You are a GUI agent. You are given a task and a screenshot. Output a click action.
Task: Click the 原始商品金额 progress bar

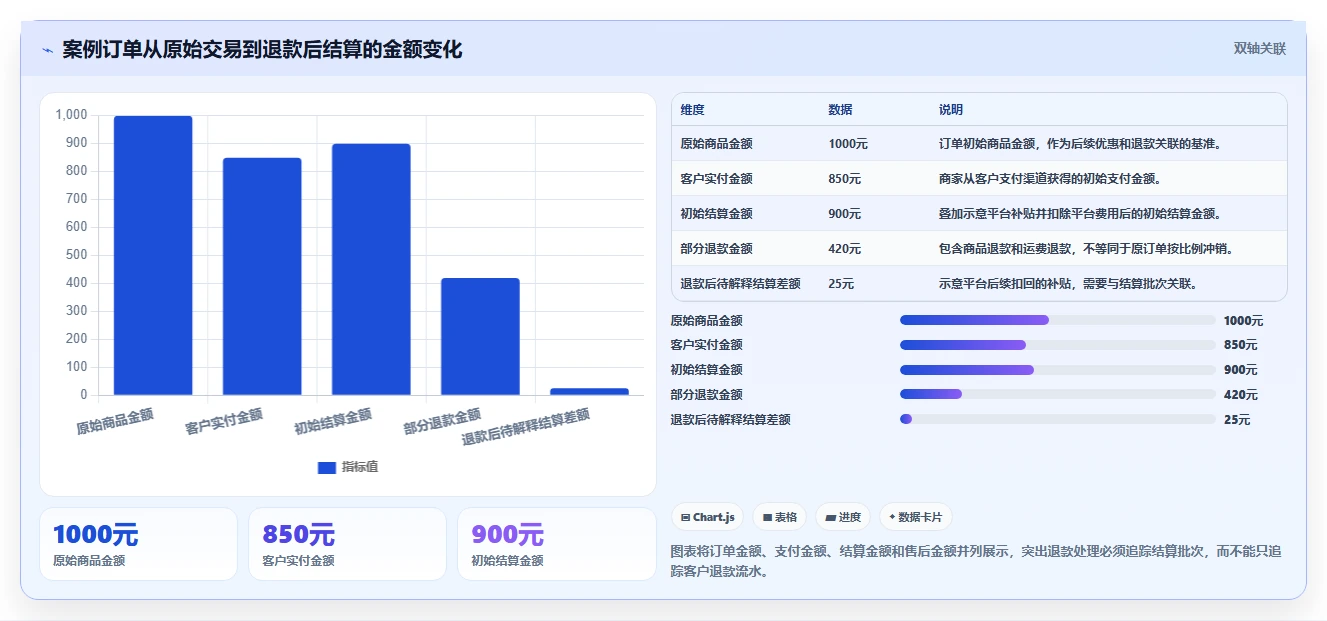click(1058, 320)
